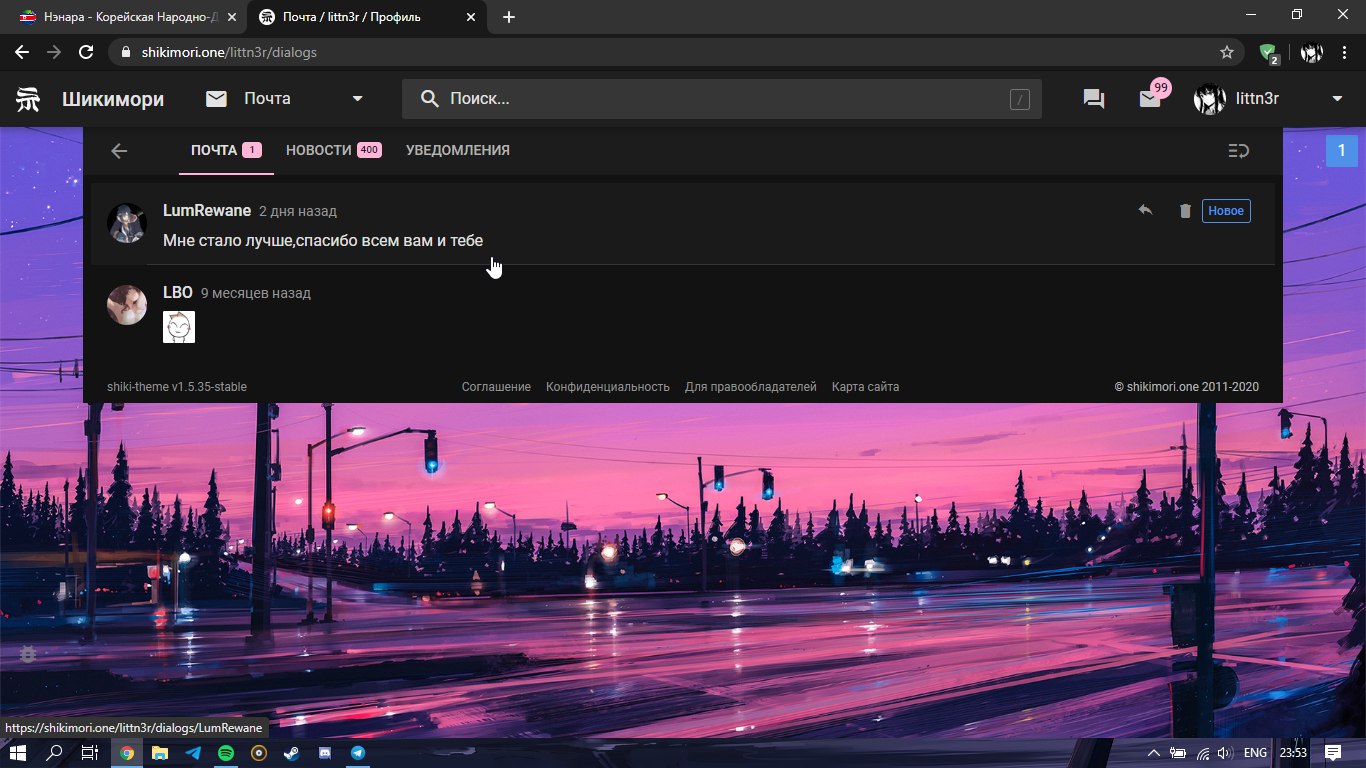The height and width of the screenshot is (768, 1366).
Task: Show hidden system tray icons
Action: 1153,753
